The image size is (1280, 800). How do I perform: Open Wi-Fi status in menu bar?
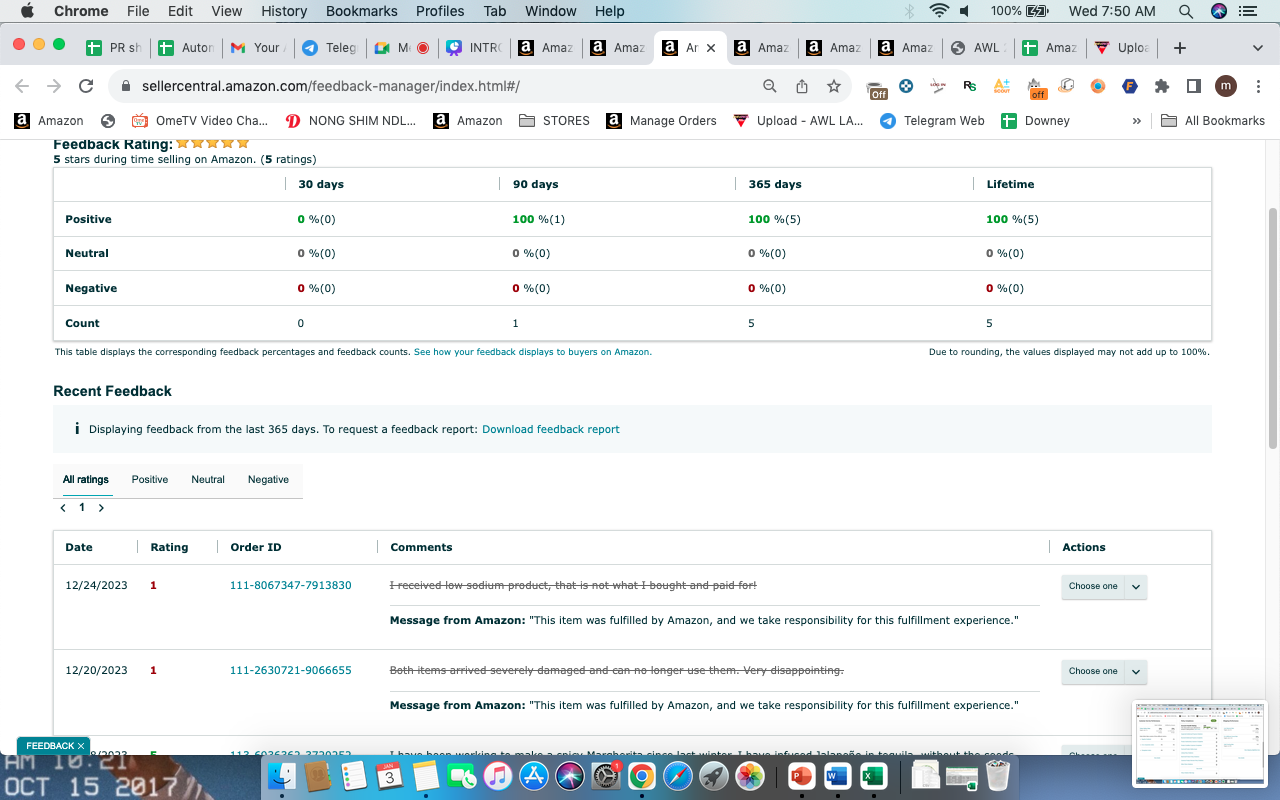[938, 11]
